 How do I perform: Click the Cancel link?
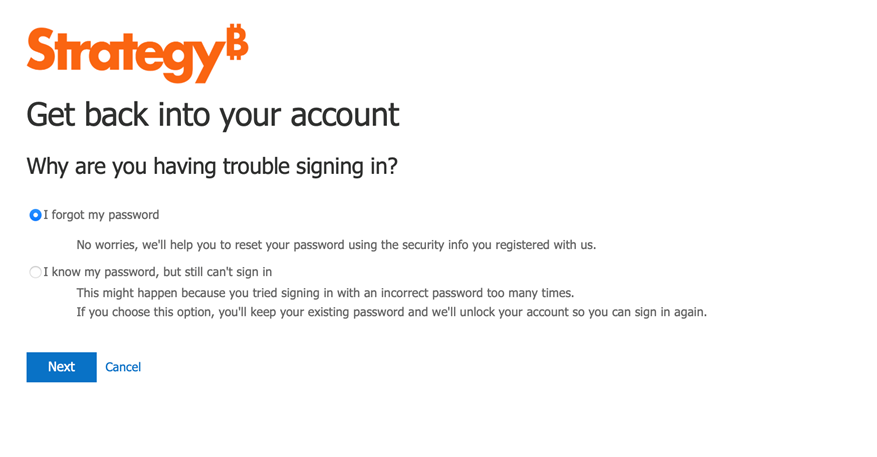[x=123, y=367]
